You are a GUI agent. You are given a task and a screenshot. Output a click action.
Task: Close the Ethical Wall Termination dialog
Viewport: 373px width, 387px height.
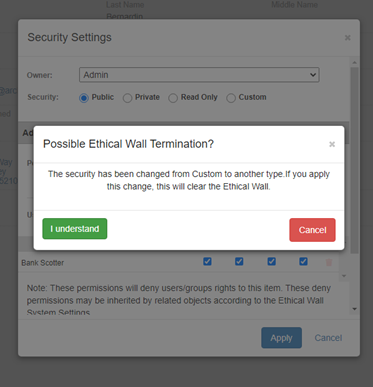click(x=332, y=144)
